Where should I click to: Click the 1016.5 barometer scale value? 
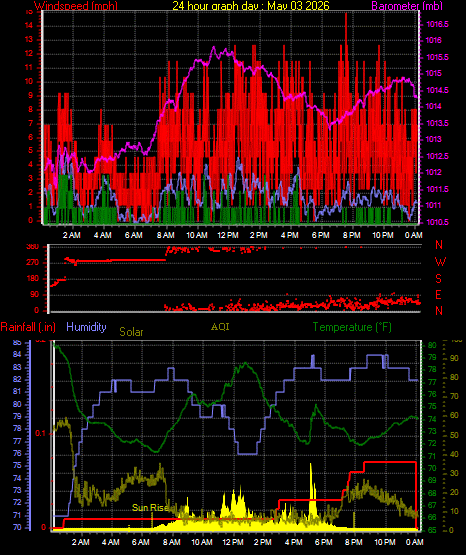437,24
